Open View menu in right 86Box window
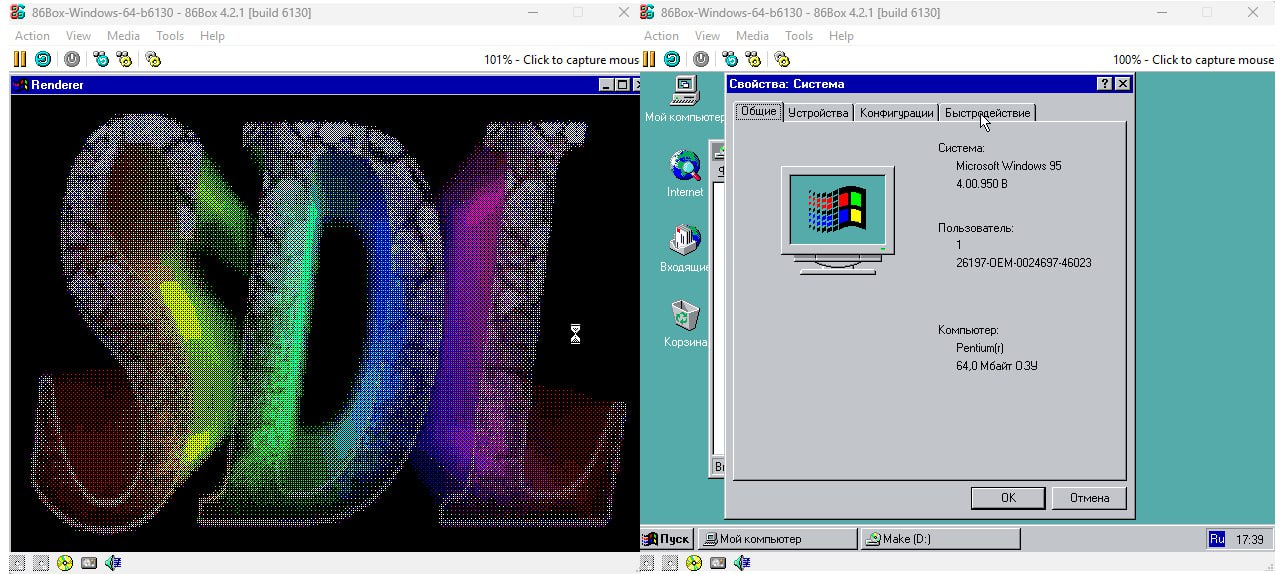Screen dimensions: 1280x574 [708, 36]
